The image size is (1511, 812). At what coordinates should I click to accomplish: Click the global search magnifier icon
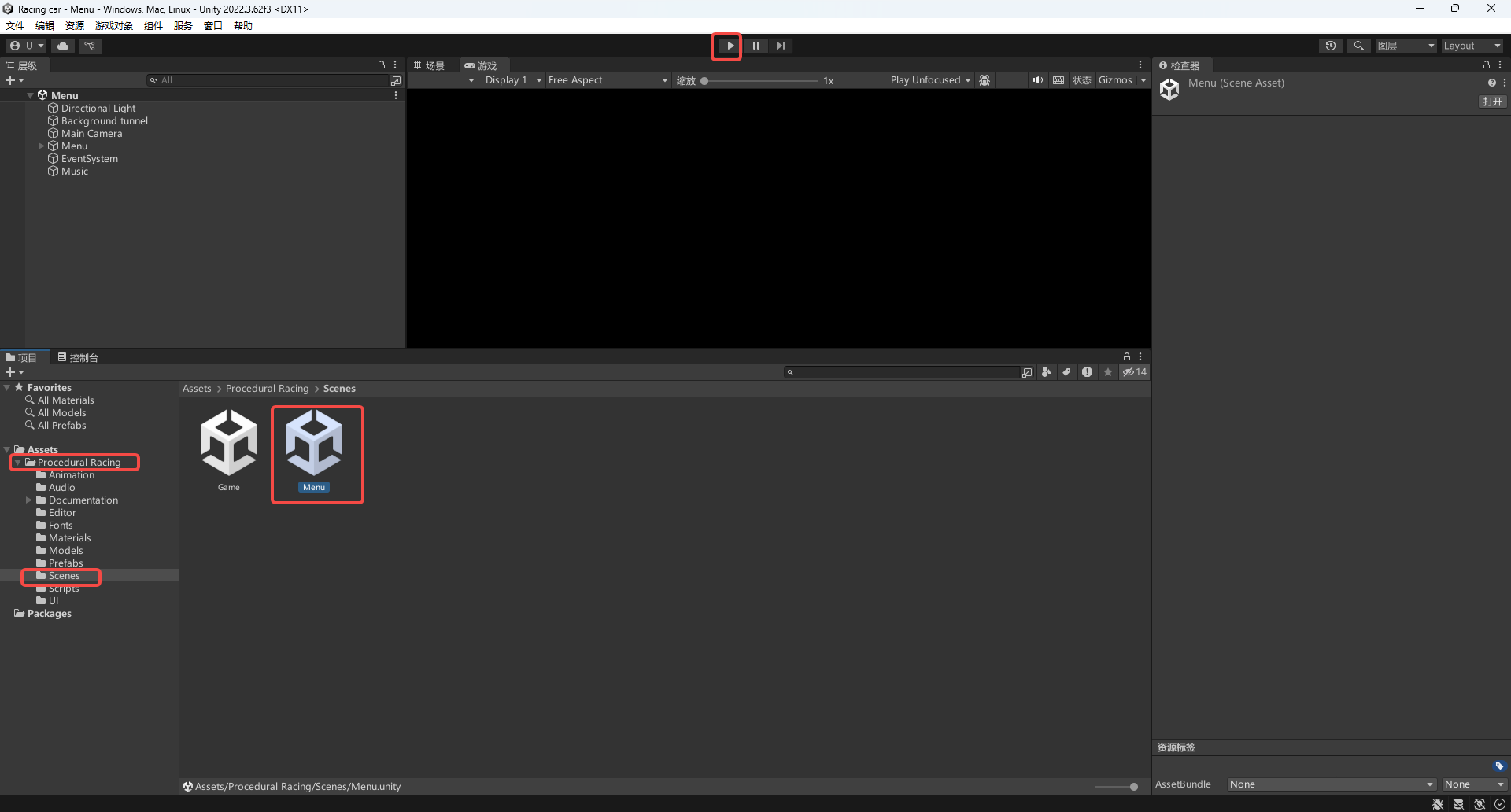tap(1358, 46)
